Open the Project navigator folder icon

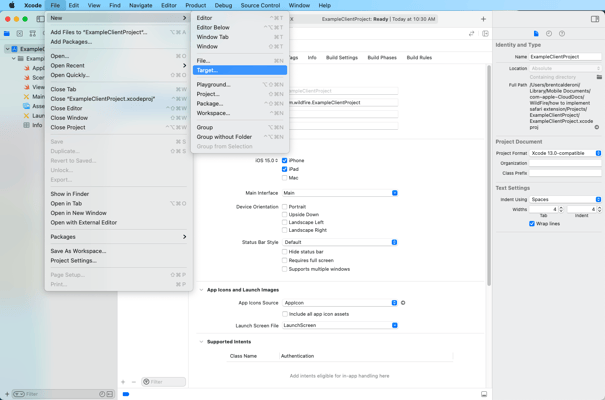pyautogui.click(x=7, y=34)
